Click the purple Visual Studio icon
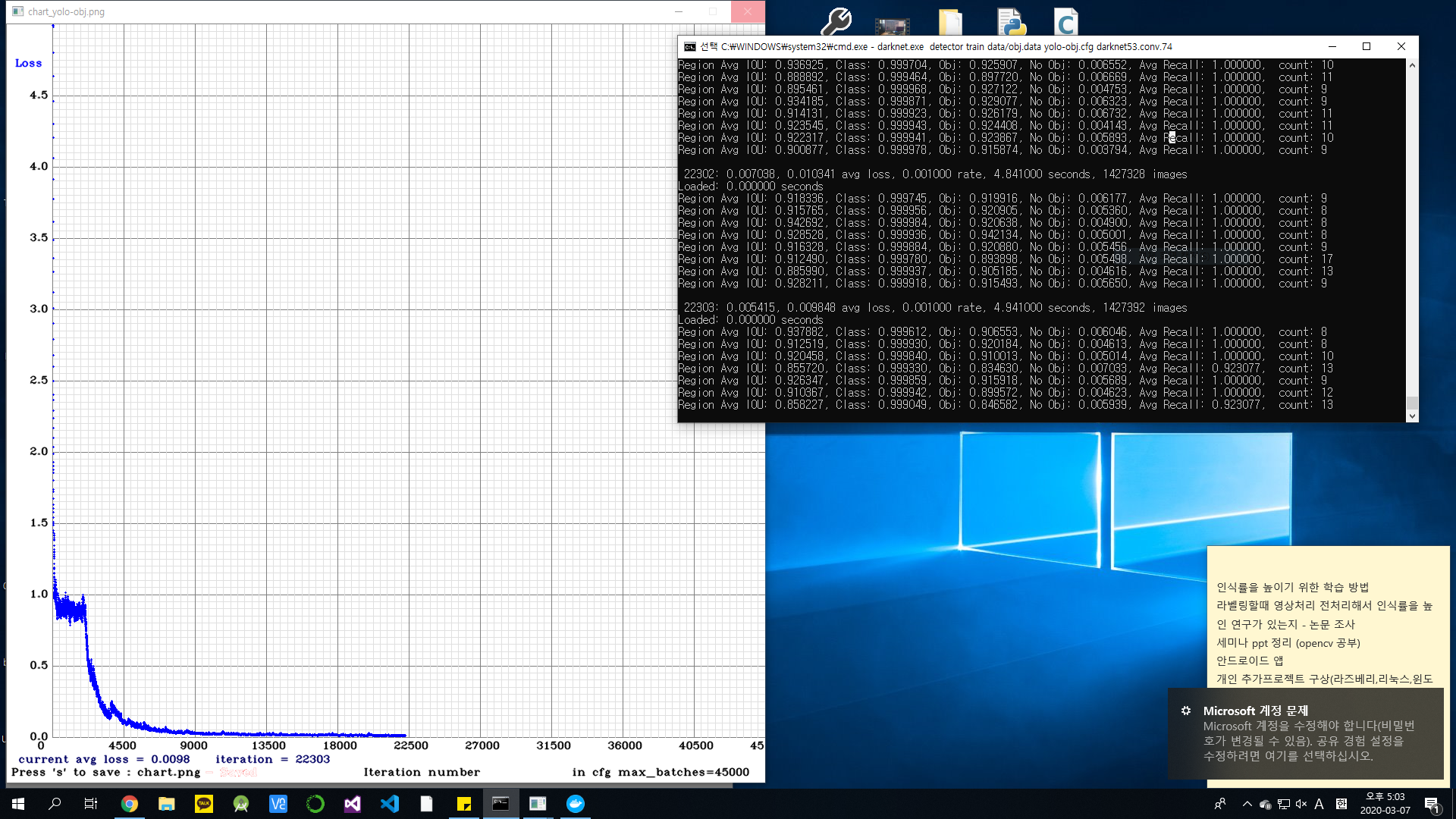 pyautogui.click(x=353, y=804)
